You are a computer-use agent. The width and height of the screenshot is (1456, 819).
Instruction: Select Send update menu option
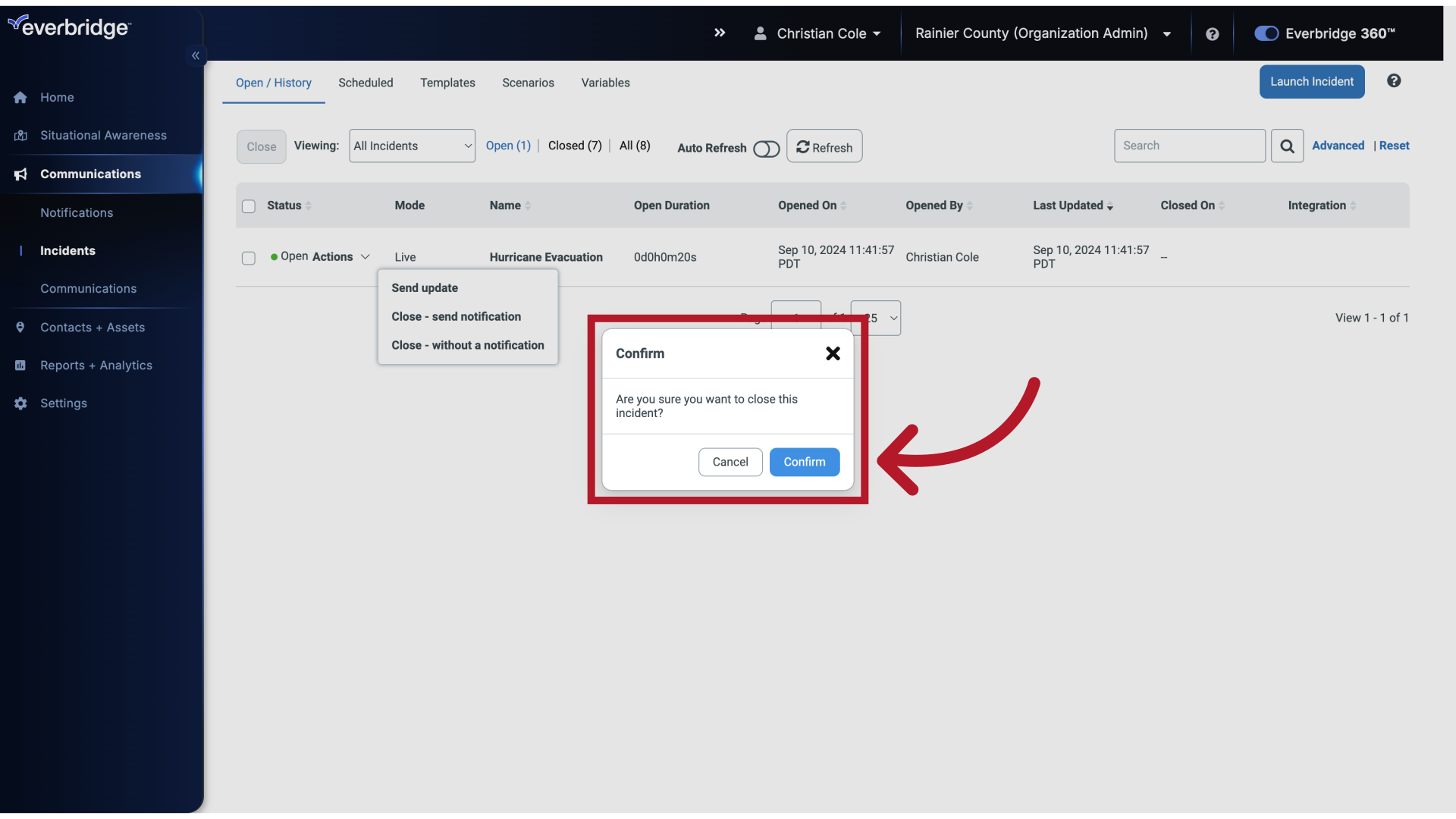coord(425,288)
